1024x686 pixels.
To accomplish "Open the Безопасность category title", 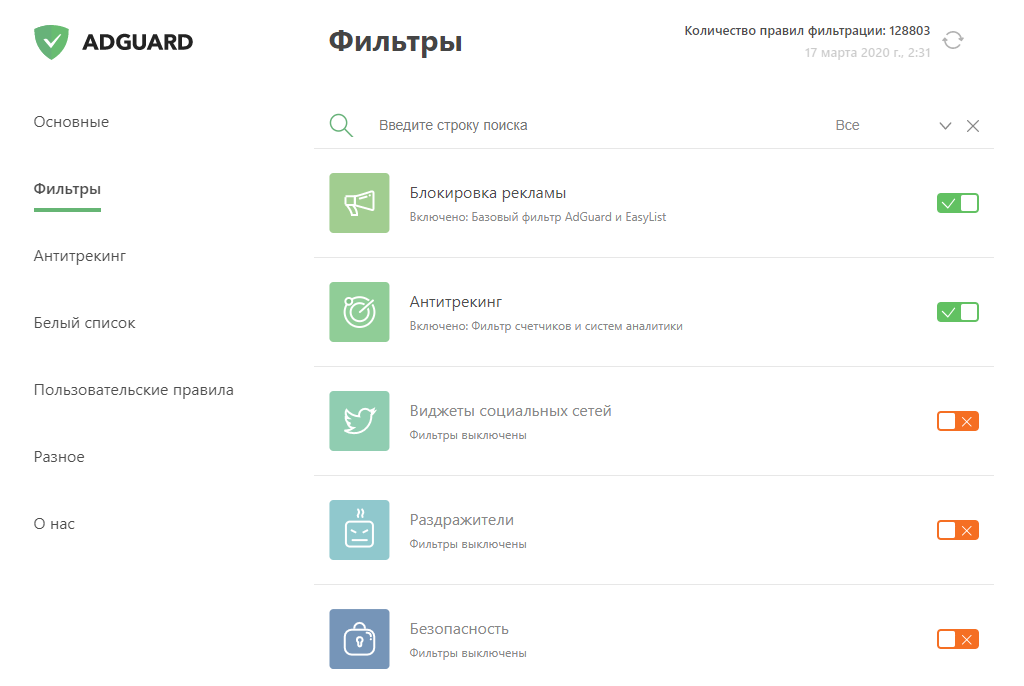I will click(x=459, y=629).
